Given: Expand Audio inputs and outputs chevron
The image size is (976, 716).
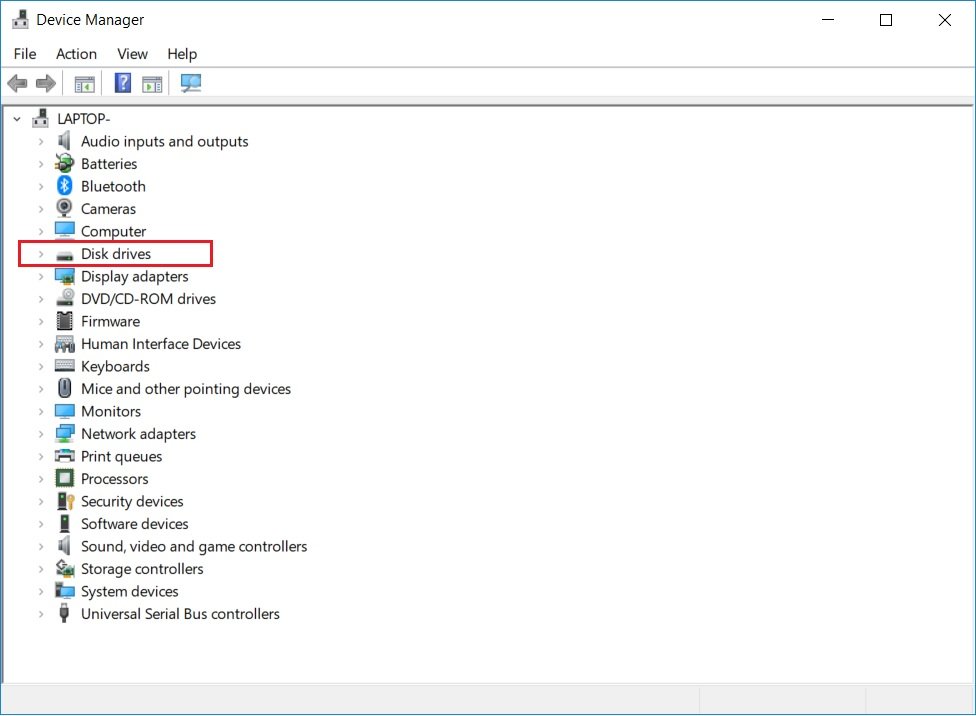Looking at the screenshot, I should (x=40, y=142).
